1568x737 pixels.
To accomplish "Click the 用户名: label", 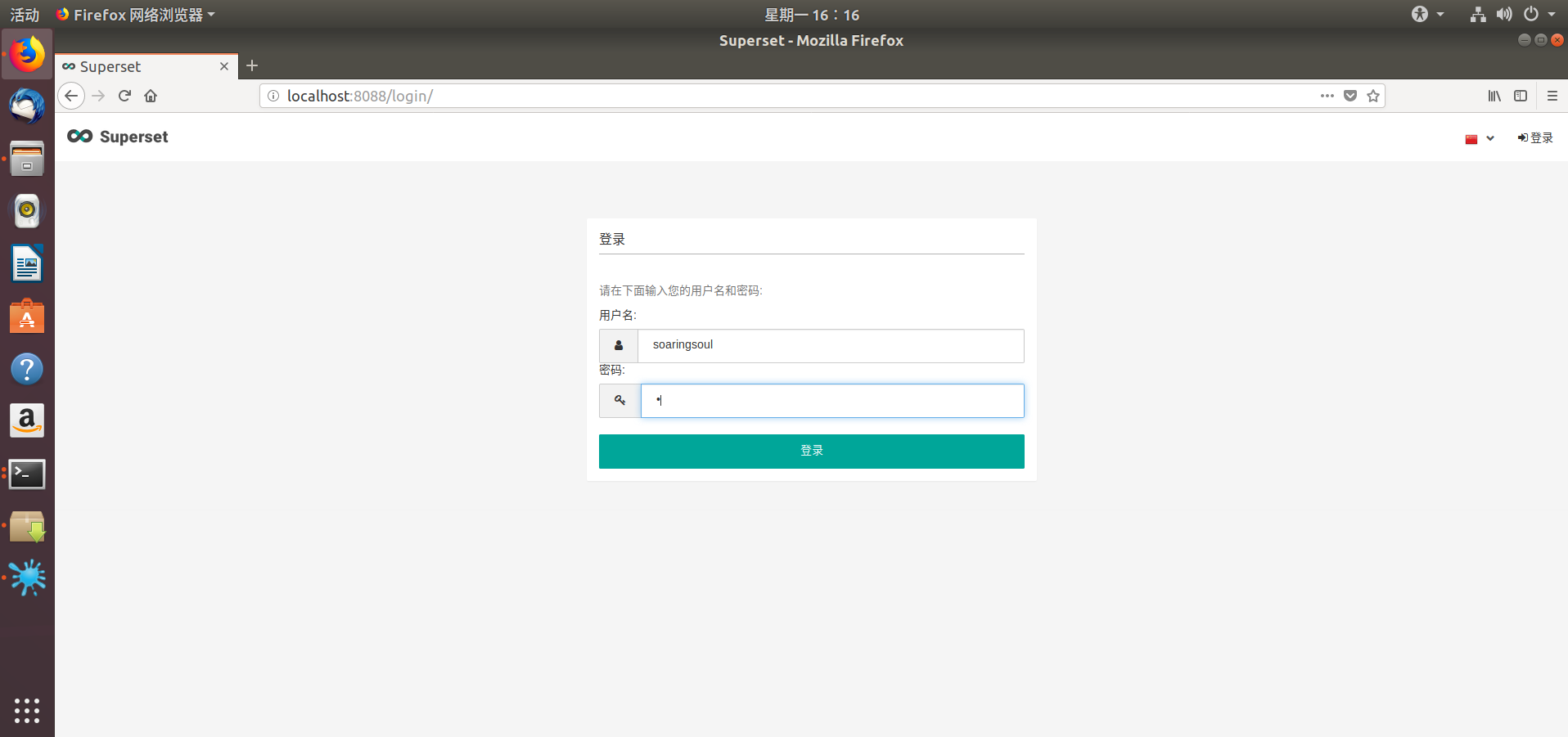I will [618, 315].
